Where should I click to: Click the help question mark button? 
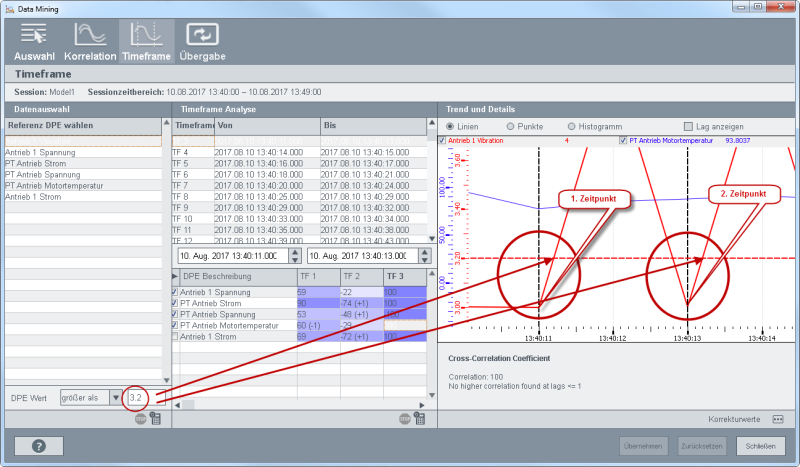pos(39,446)
